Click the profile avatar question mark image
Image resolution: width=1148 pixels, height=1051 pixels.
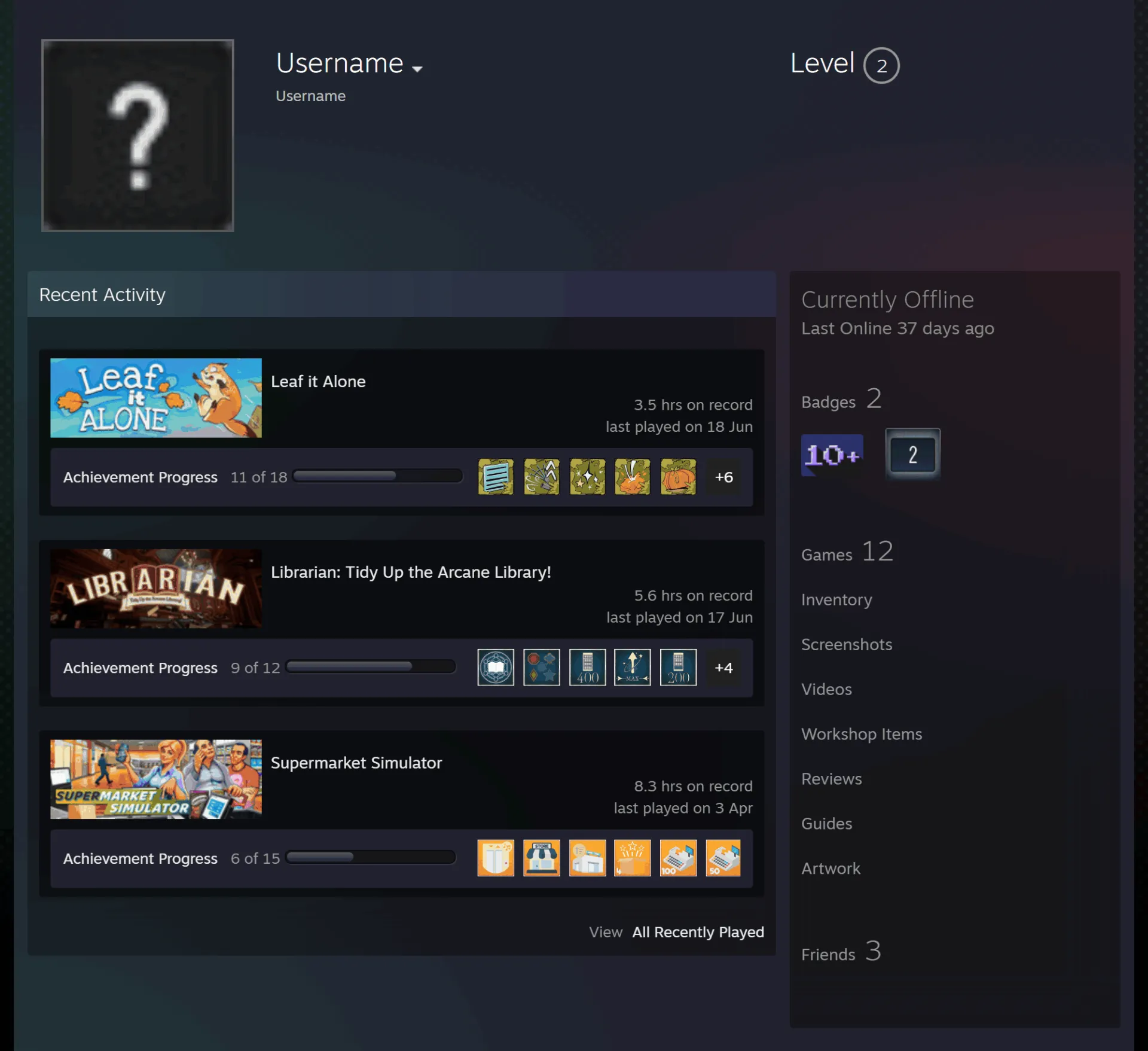138,135
